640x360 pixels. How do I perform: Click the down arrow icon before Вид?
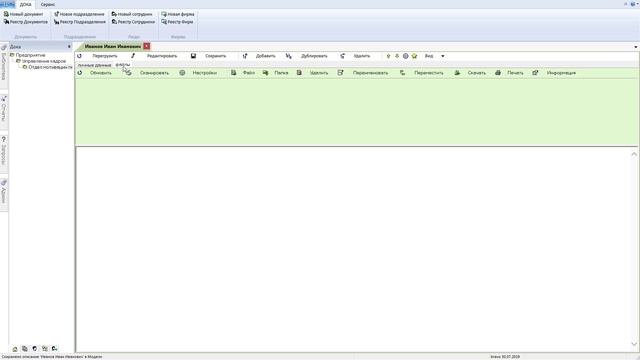[x=397, y=56]
